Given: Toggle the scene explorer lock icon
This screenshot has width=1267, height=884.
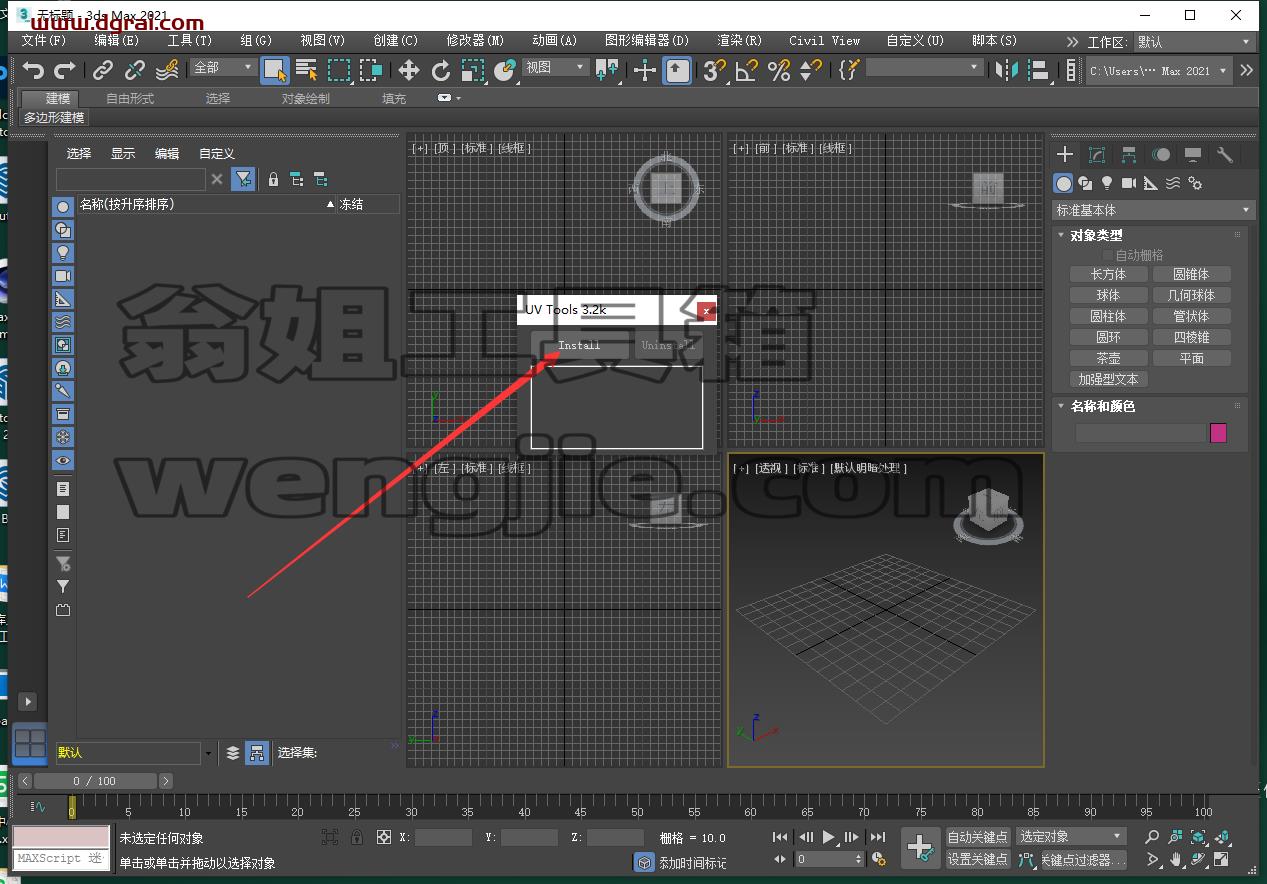Looking at the screenshot, I should [x=273, y=180].
